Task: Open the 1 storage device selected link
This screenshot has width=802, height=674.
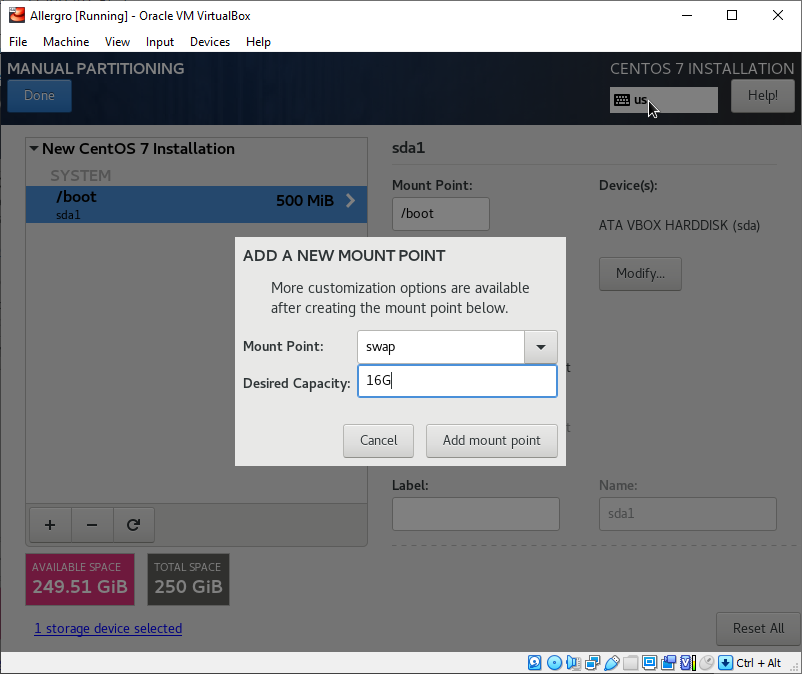Action: tap(108, 628)
